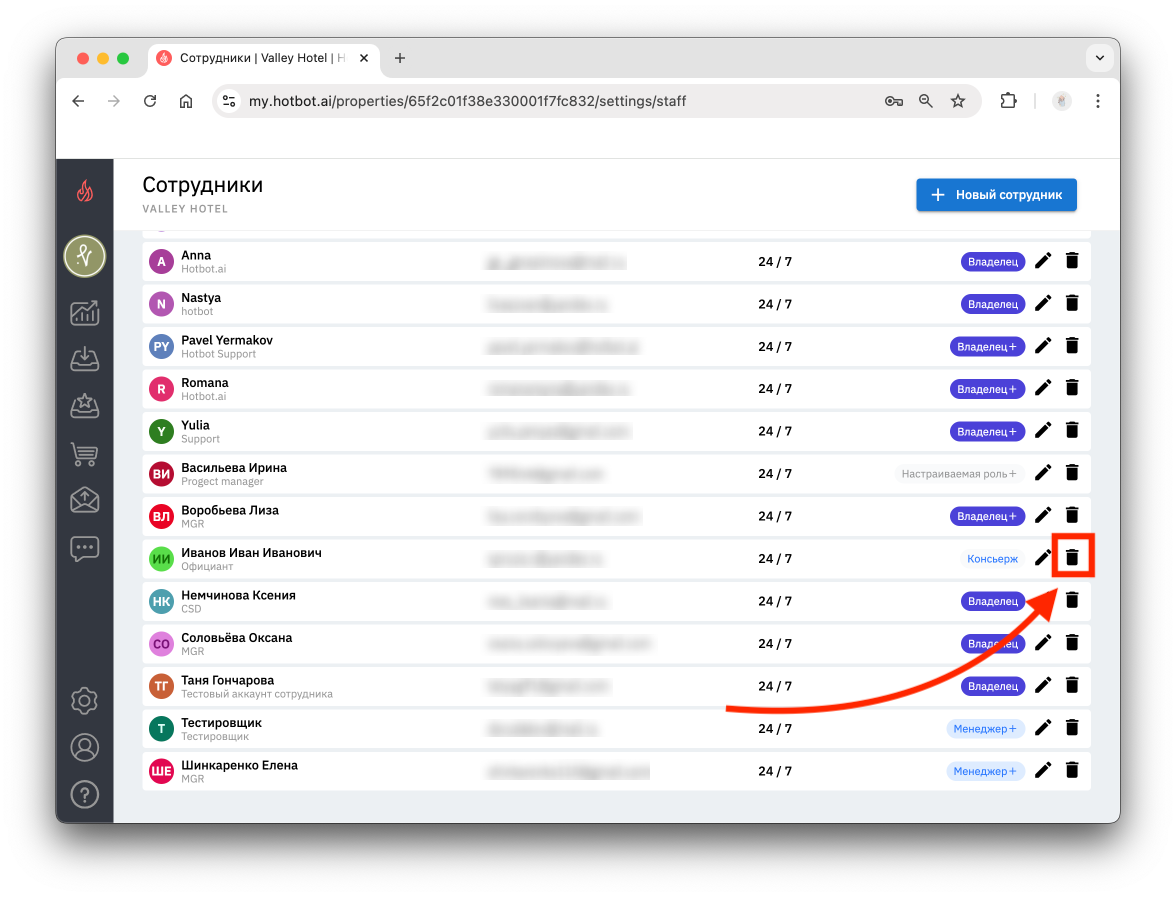Bookmark this page with star icon

[x=958, y=101]
